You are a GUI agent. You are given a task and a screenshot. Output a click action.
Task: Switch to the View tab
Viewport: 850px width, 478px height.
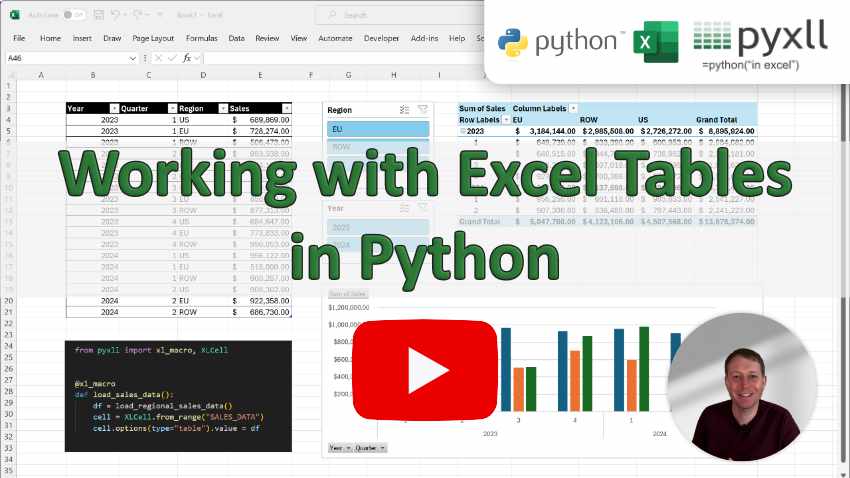pyautogui.click(x=299, y=38)
